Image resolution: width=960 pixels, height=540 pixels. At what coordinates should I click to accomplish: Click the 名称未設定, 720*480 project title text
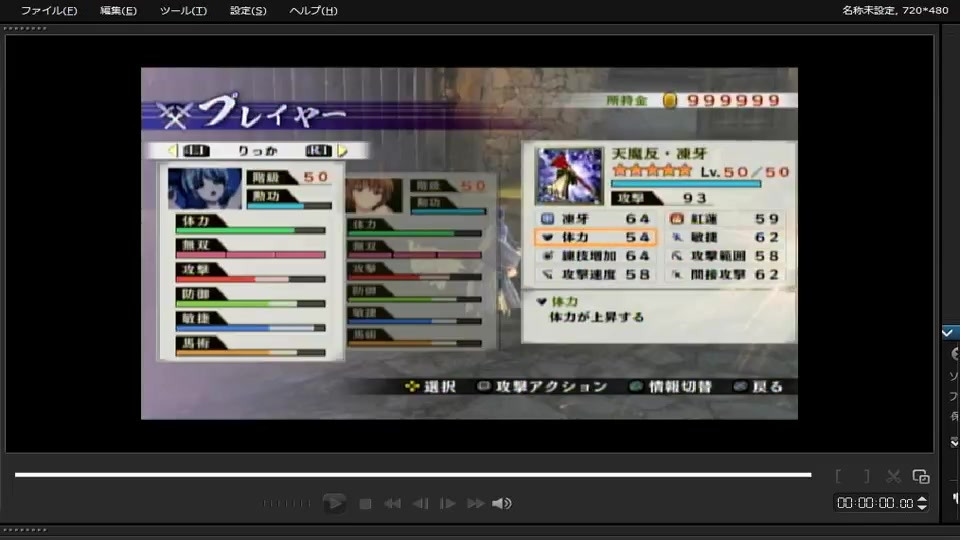(895, 10)
